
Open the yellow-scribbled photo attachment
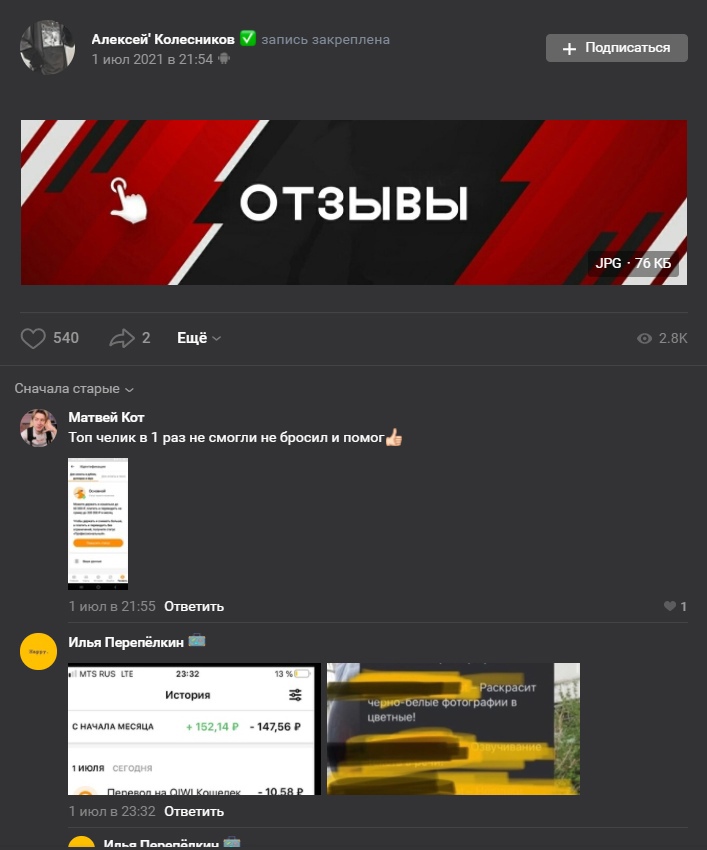pos(453,729)
